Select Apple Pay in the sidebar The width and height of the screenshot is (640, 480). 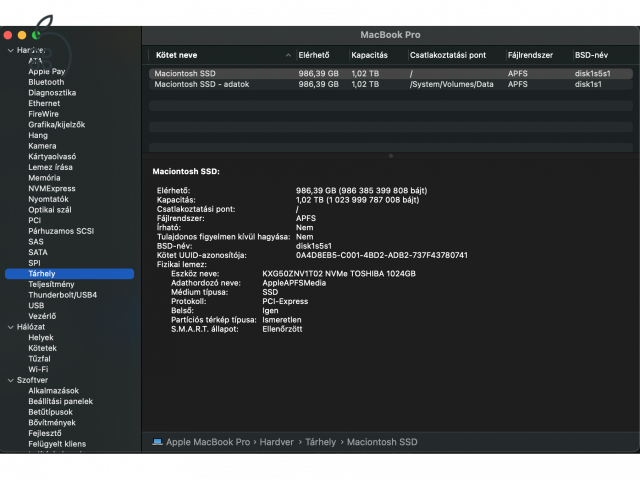(x=47, y=71)
